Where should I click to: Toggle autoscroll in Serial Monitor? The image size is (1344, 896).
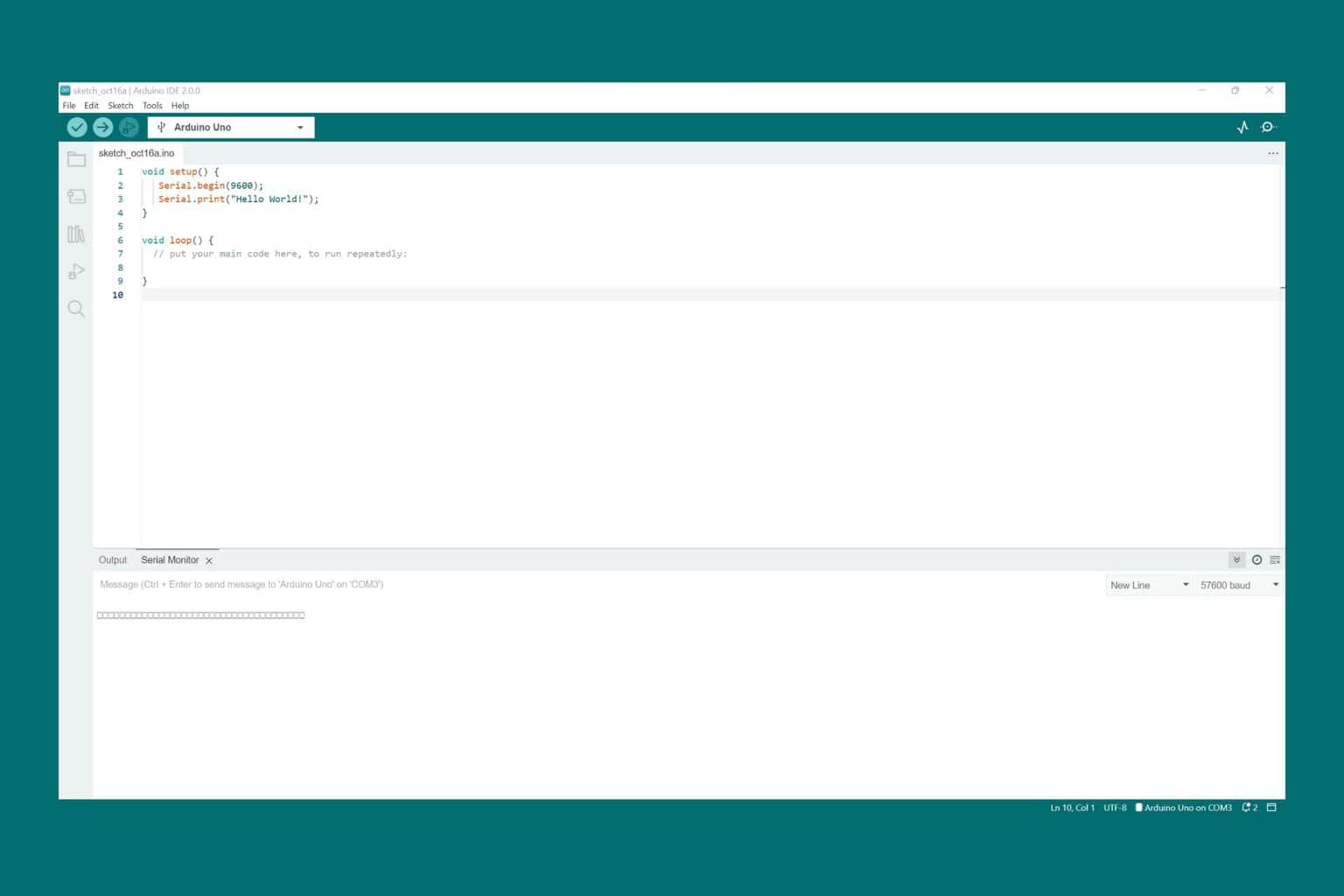tap(1236, 560)
